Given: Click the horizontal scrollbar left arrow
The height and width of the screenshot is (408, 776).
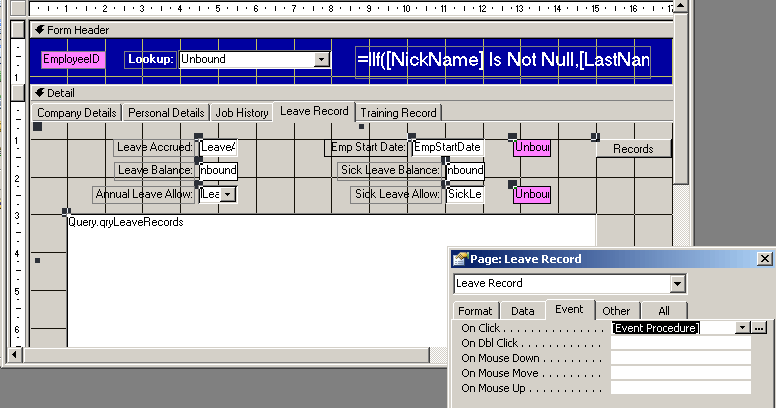Looking at the screenshot, I should pos(14,355).
